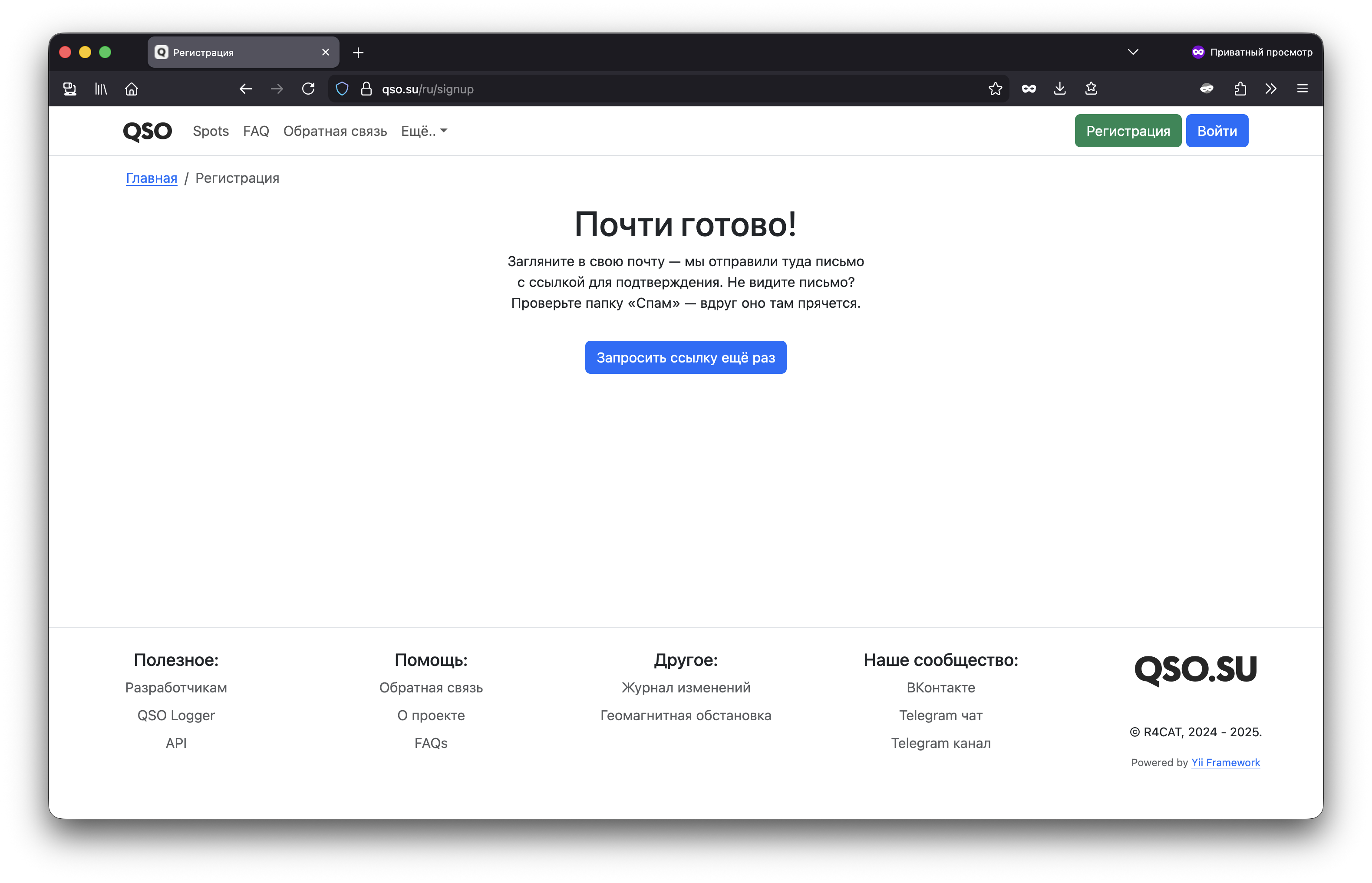Show more tools overflow chevron
Viewport: 1372px width, 883px height.
coord(1271,89)
